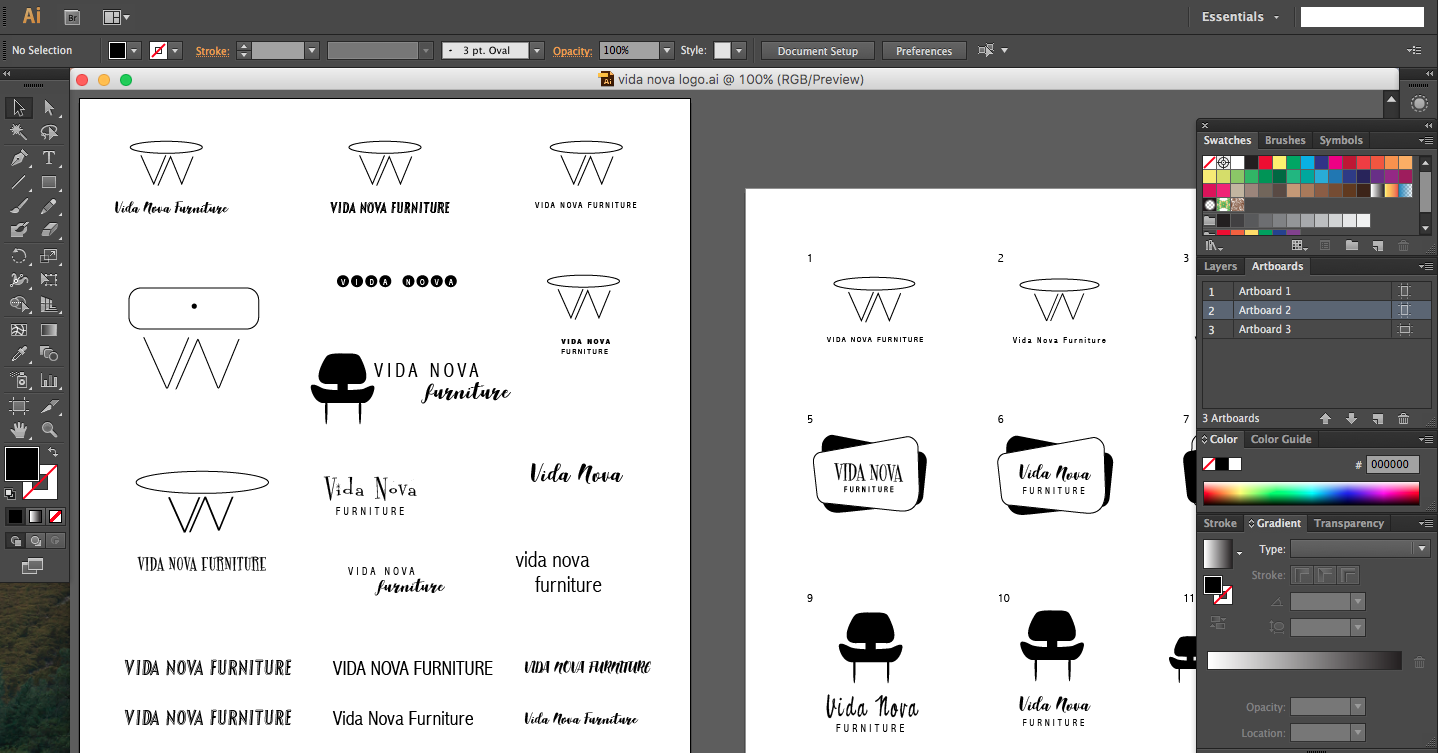Reset to default fill and stroke
Image resolution: width=1438 pixels, height=753 pixels.
tap(10, 493)
